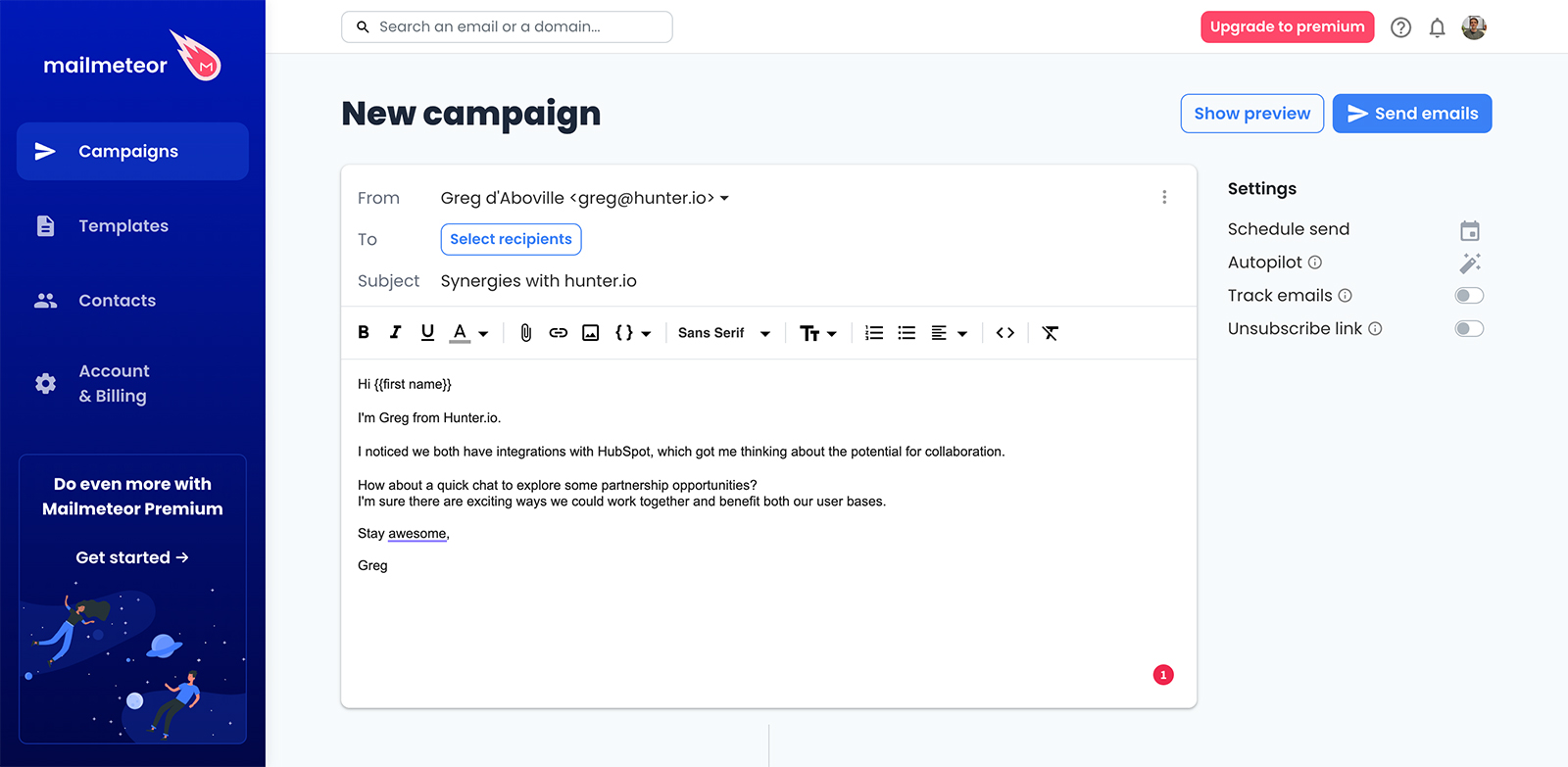This screenshot has width=1568, height=767.
Task: Show Unsubscribe link info icon
Action: pyautogui.click(x=1375, y=329)
